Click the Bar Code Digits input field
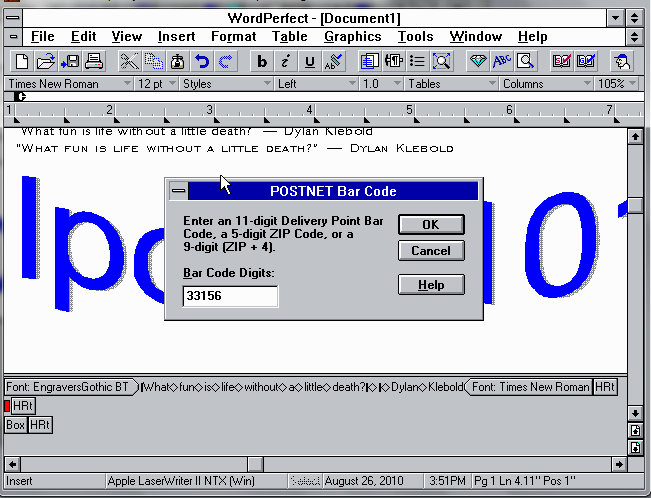 point(230,296)
